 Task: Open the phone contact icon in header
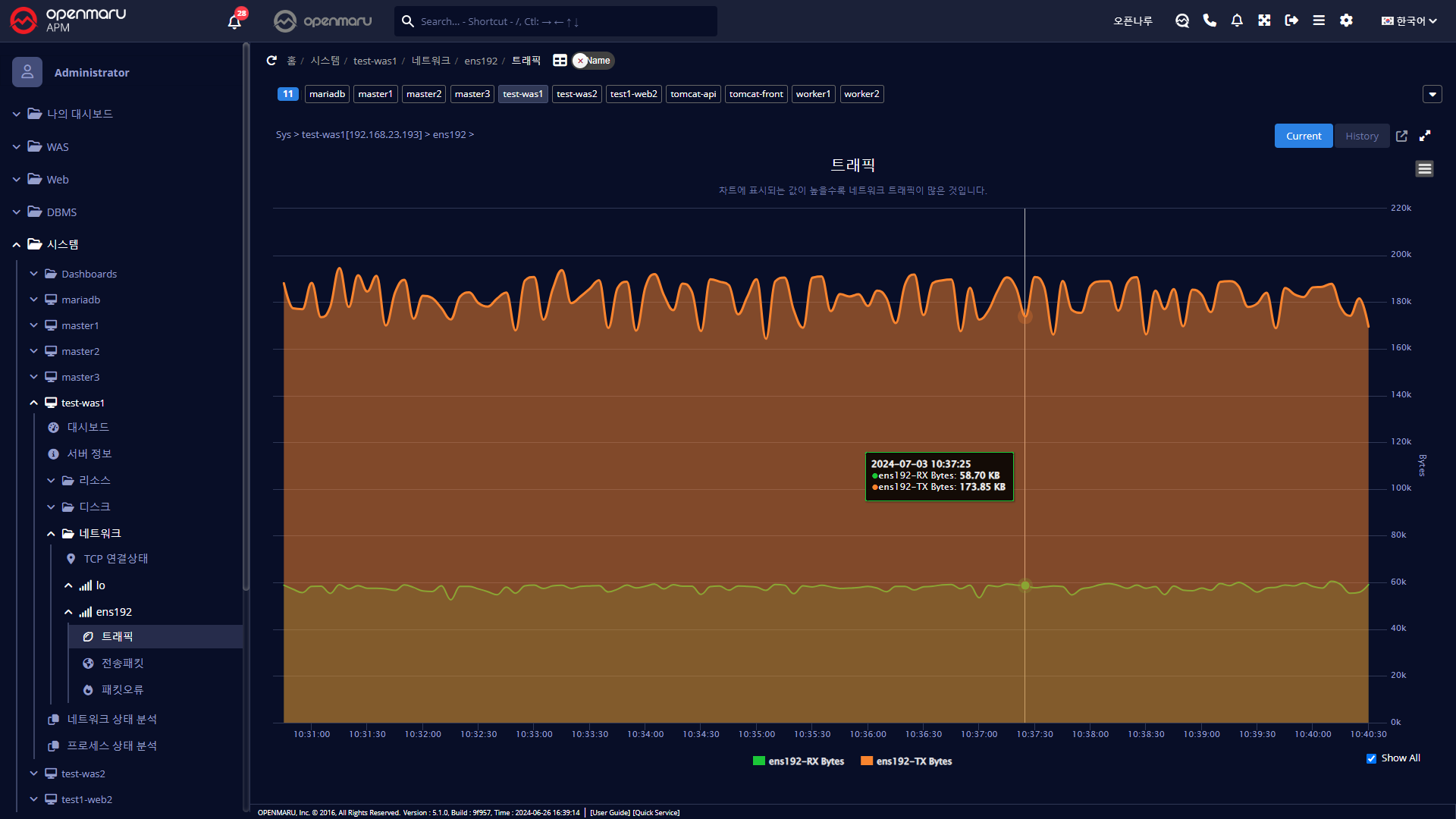[x=1210, y=20]
